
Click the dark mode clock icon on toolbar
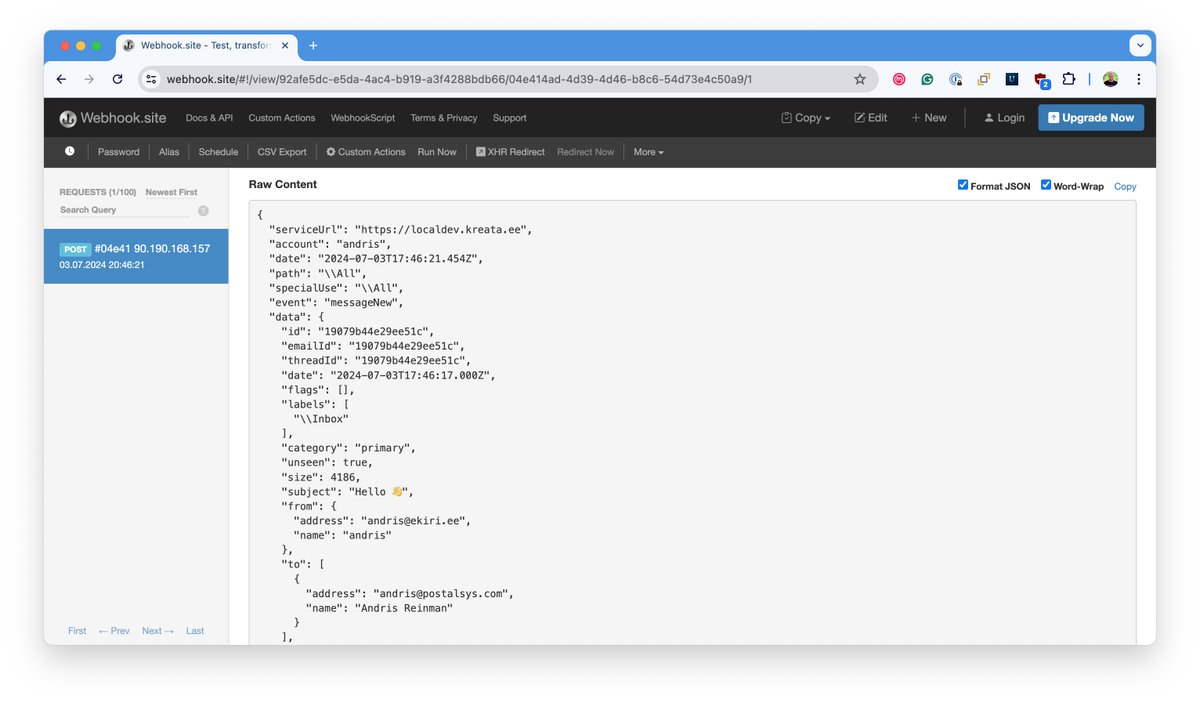tap(69, 151)
